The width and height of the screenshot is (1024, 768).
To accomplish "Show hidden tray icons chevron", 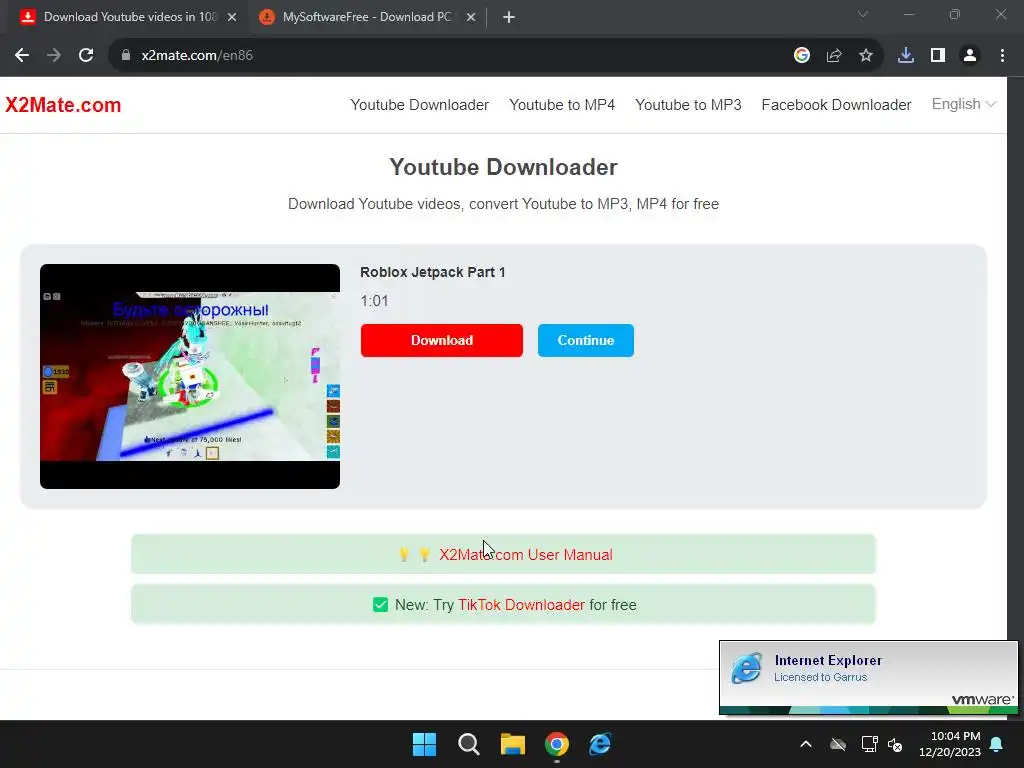I will [806, 744].
